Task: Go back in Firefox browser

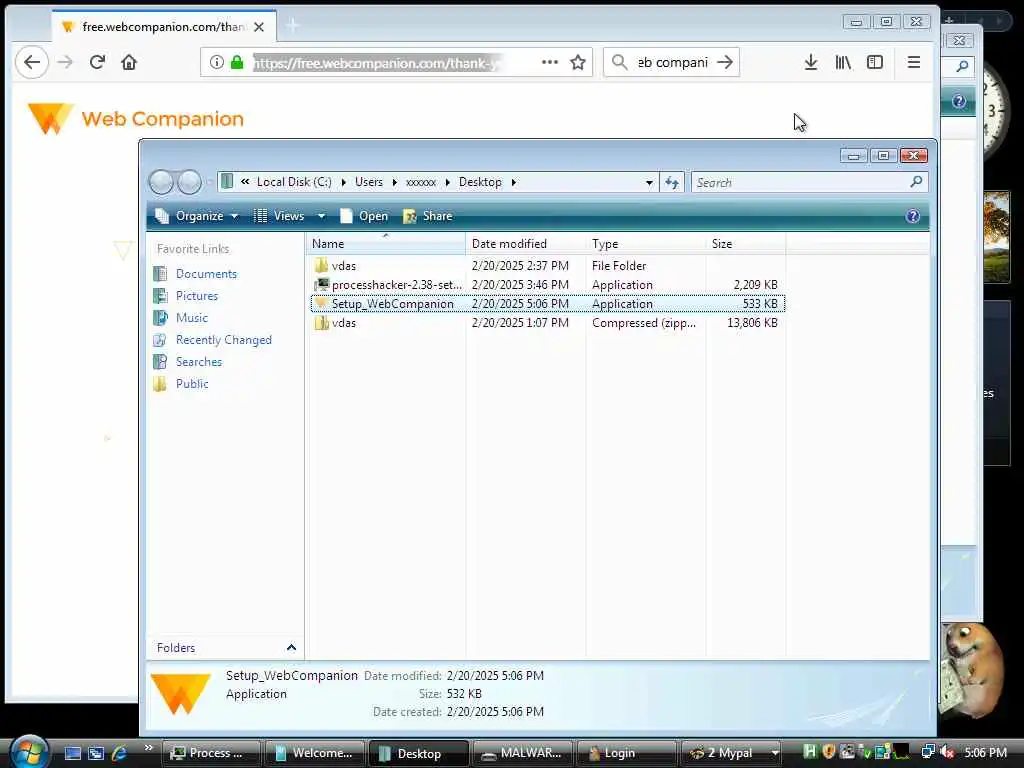Action: tap(31, 63)
